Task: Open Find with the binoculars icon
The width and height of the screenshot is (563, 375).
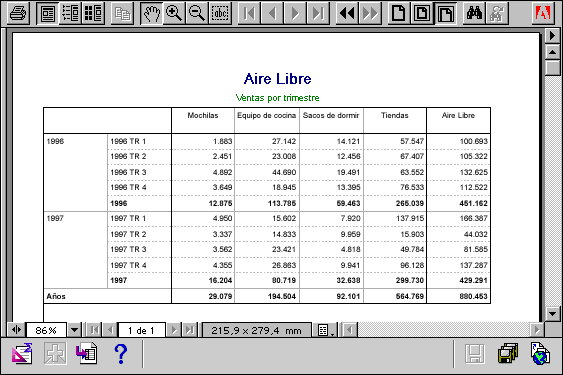Action: coord(474,14)
